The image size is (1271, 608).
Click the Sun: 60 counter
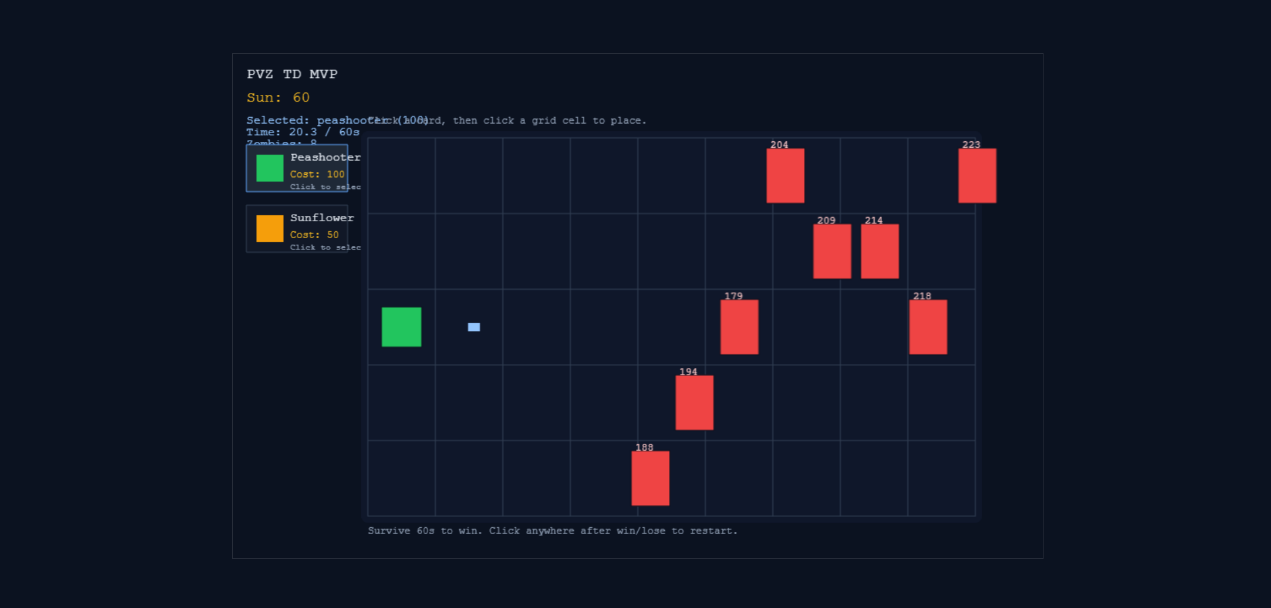278,98
